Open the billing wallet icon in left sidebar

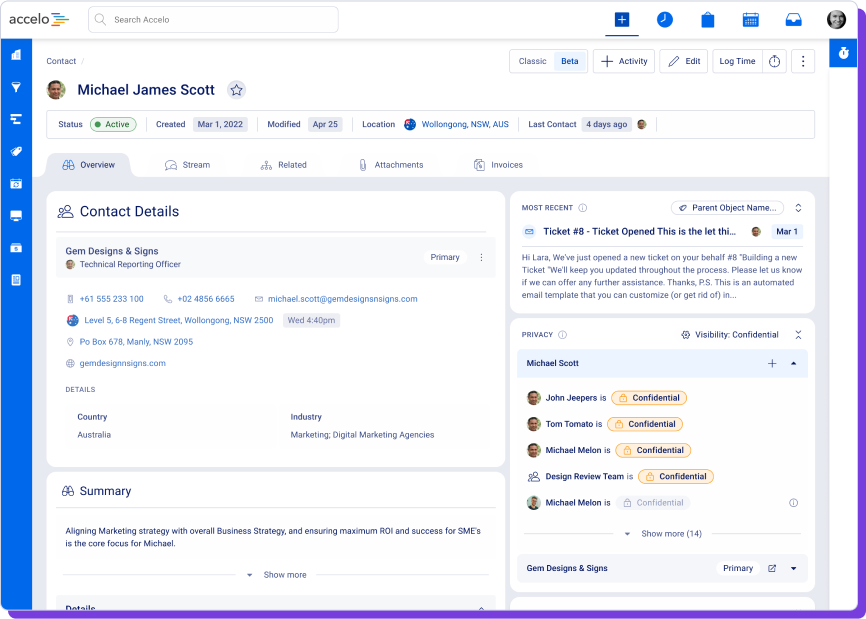(x=16, y=248)
